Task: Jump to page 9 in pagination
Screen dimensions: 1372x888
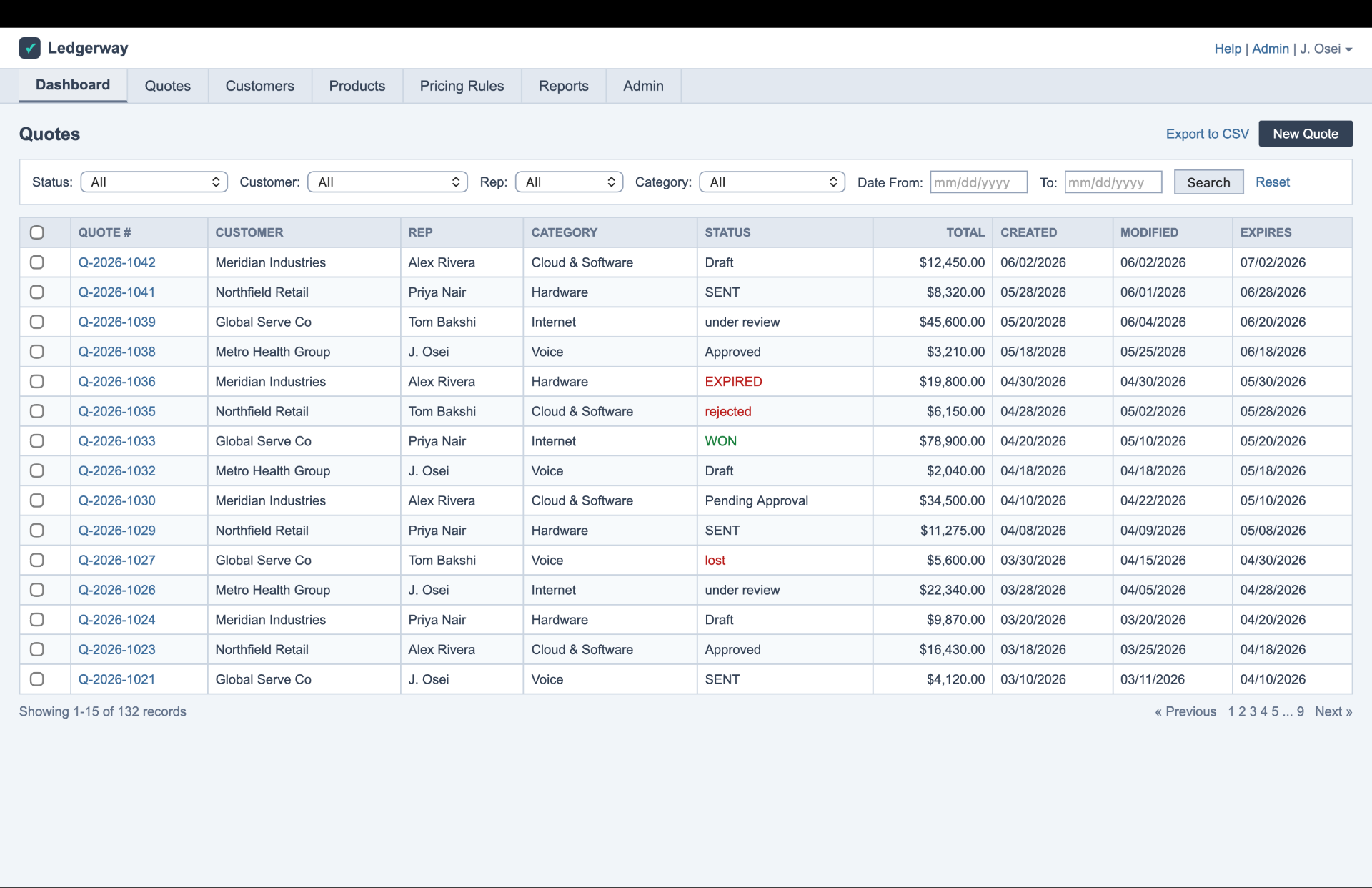Action: coord(1301,711)
